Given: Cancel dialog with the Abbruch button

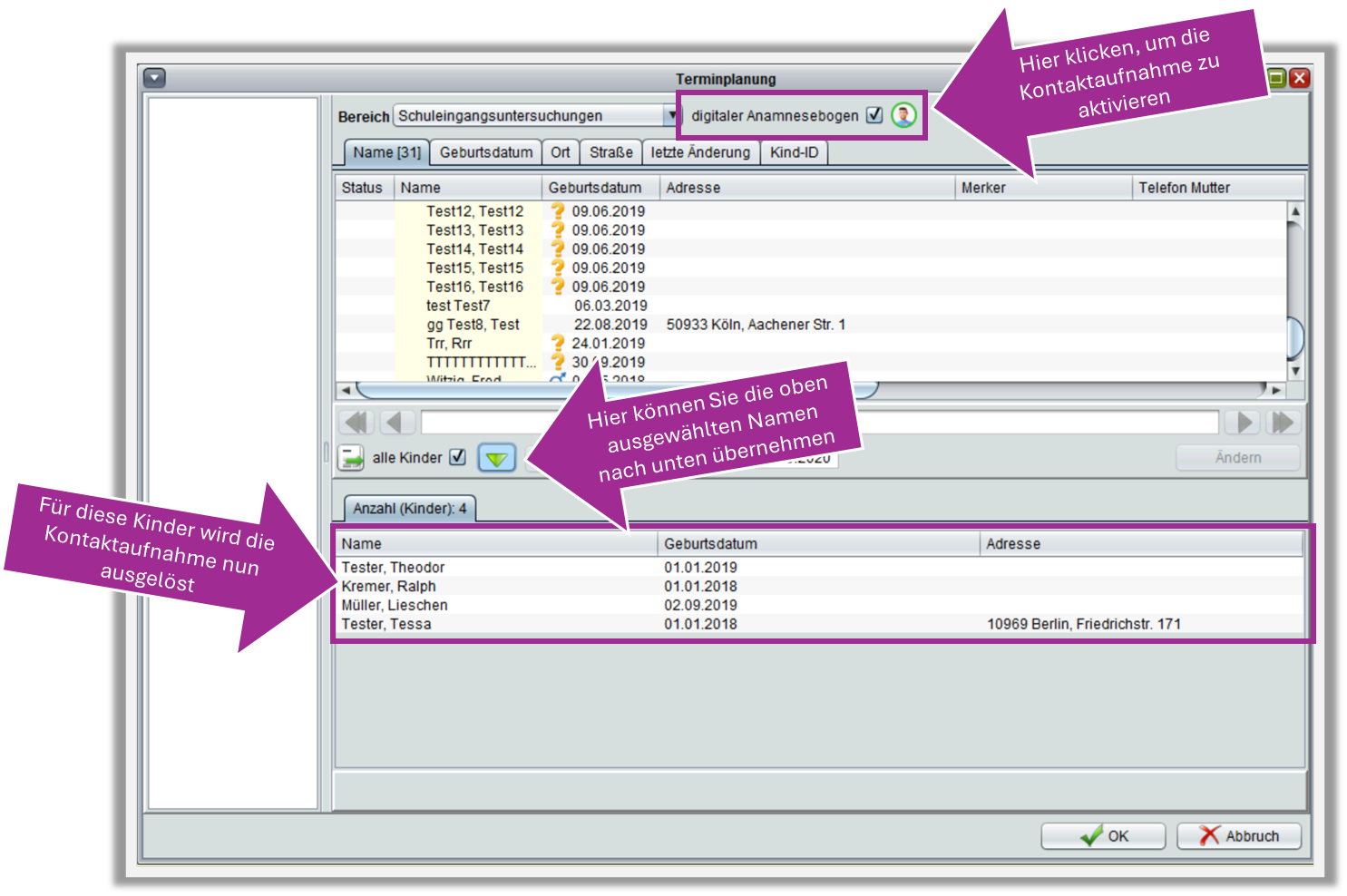Looking at the screenshot, I should [x=1239, y=836].
